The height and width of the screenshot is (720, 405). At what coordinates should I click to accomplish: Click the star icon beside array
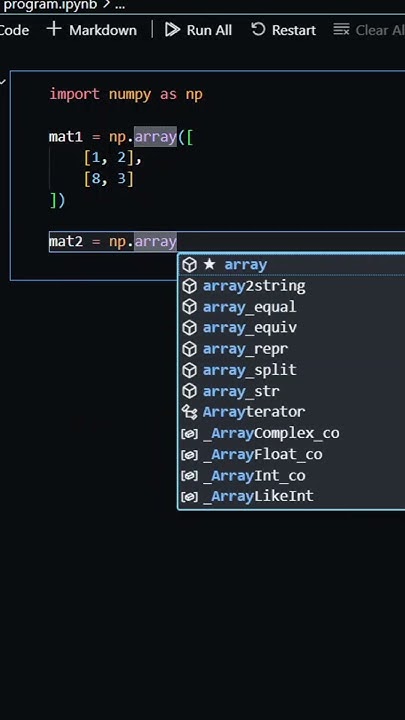point(209,264)
